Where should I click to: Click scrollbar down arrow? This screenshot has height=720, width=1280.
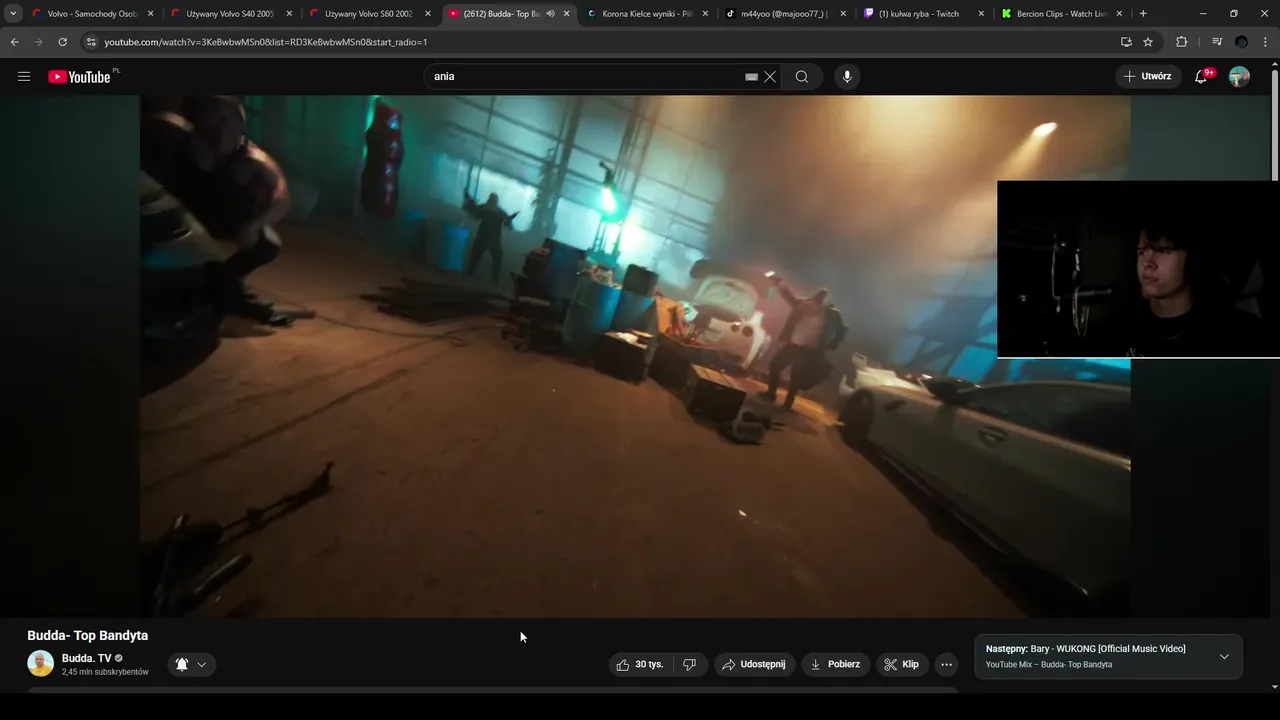tap(1274, 687)
